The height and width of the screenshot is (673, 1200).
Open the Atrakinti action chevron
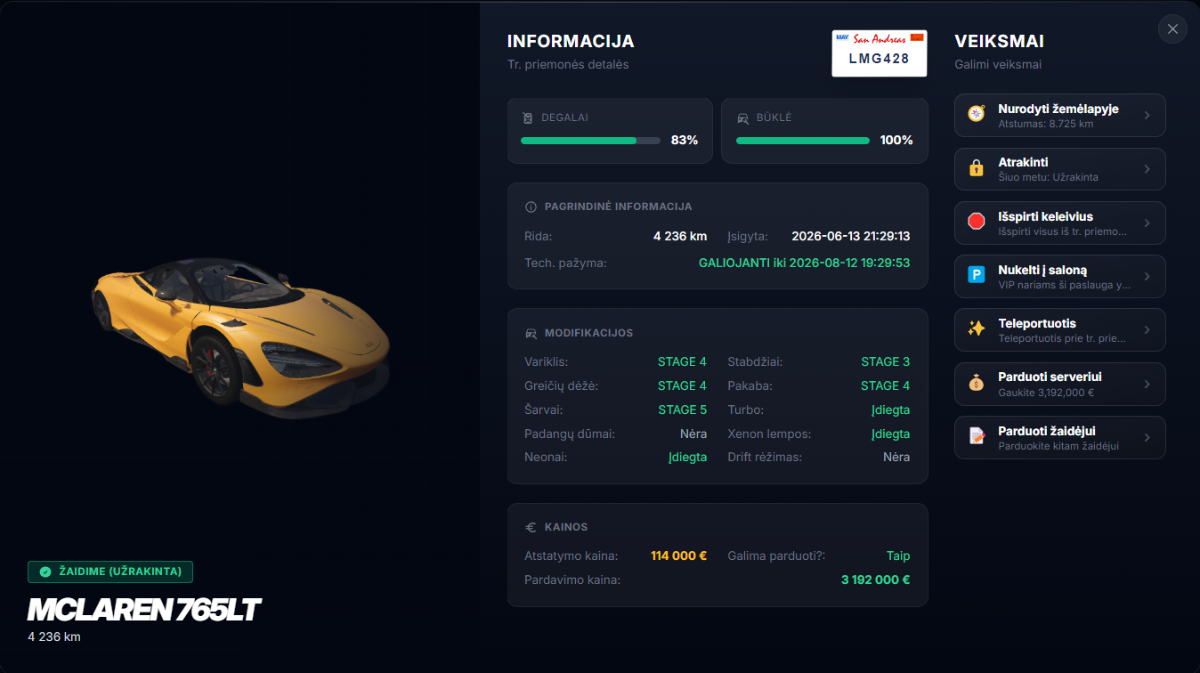(x=1147, y=169)
